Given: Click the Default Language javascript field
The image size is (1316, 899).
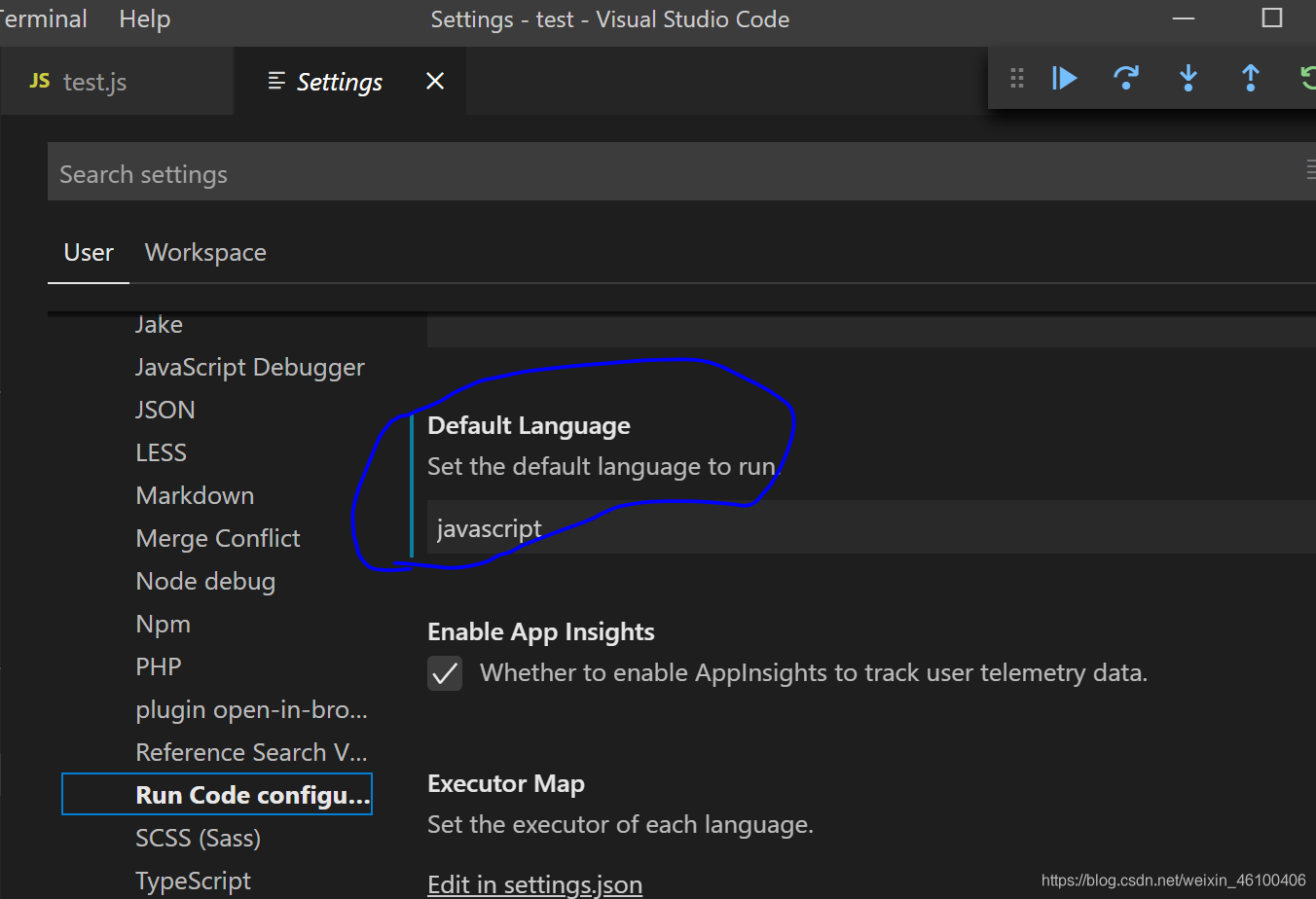Looking at the screenshot, I should click(871, 527).
